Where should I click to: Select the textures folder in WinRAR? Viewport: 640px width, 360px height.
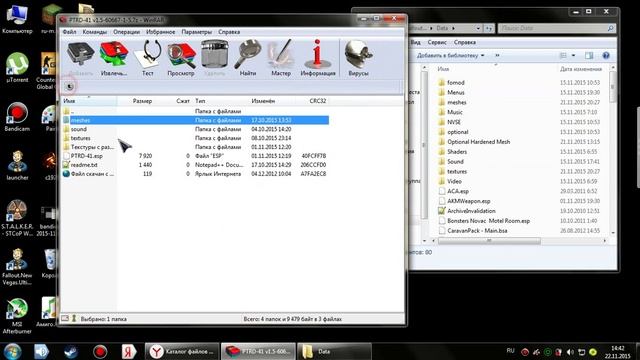(196, 138)
